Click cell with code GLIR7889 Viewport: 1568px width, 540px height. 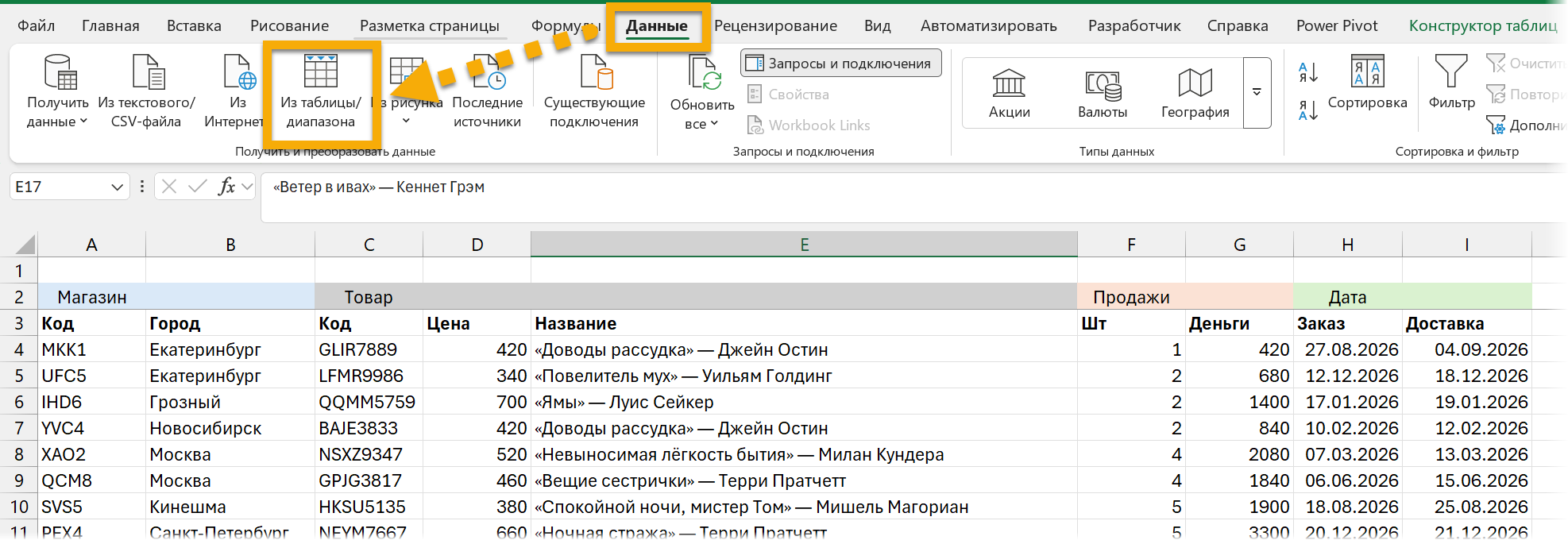pyautogui.click(x=369, y=349)
